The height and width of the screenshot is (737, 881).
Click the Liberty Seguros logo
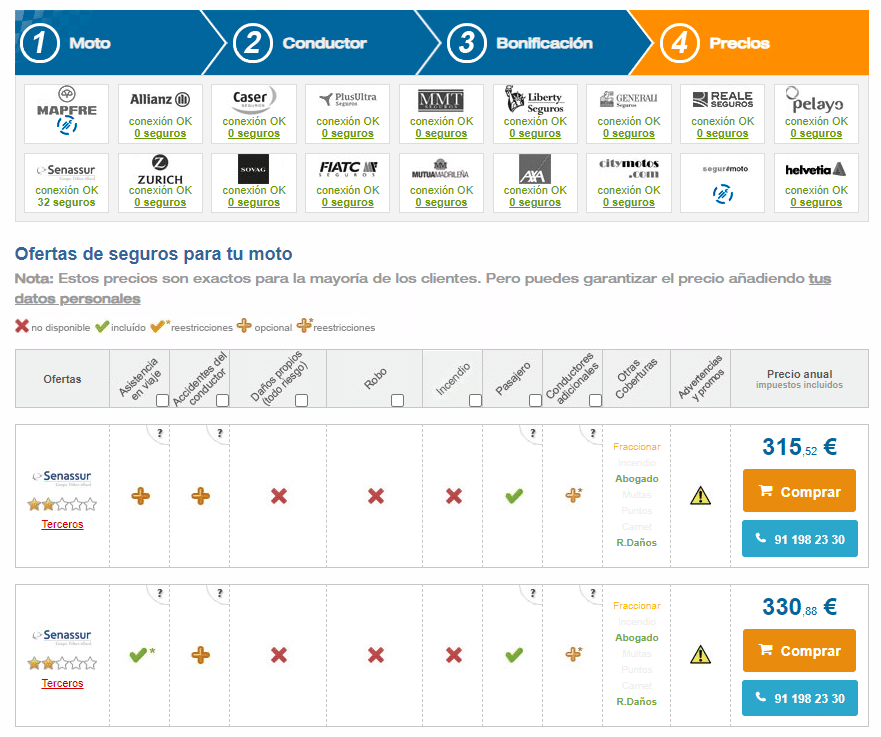(535, 100)
